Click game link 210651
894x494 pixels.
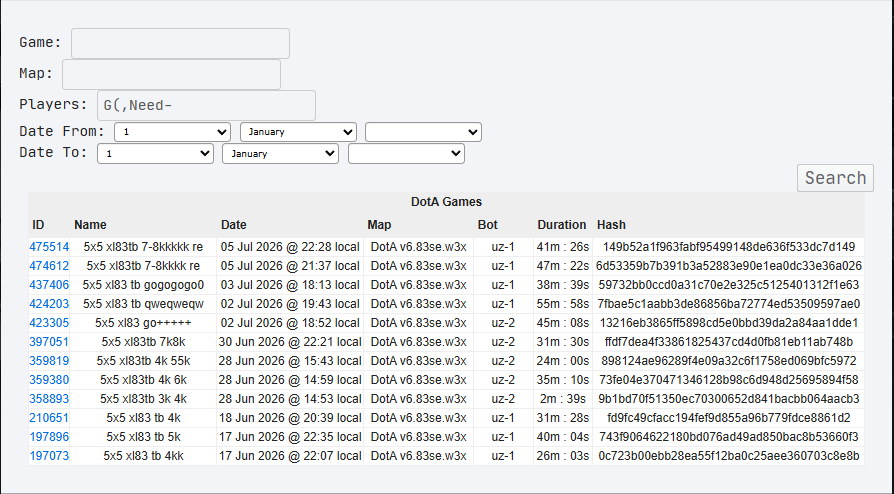[49, 418]
